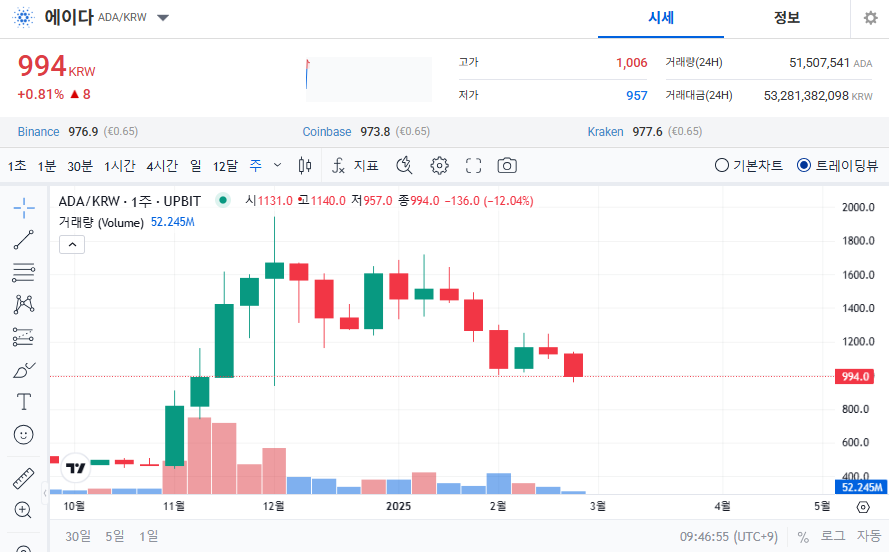The width and height of the screenshot is (889, 552).
Task: Toggle fullscreen chart mode
Action: [x=473, y=165]
